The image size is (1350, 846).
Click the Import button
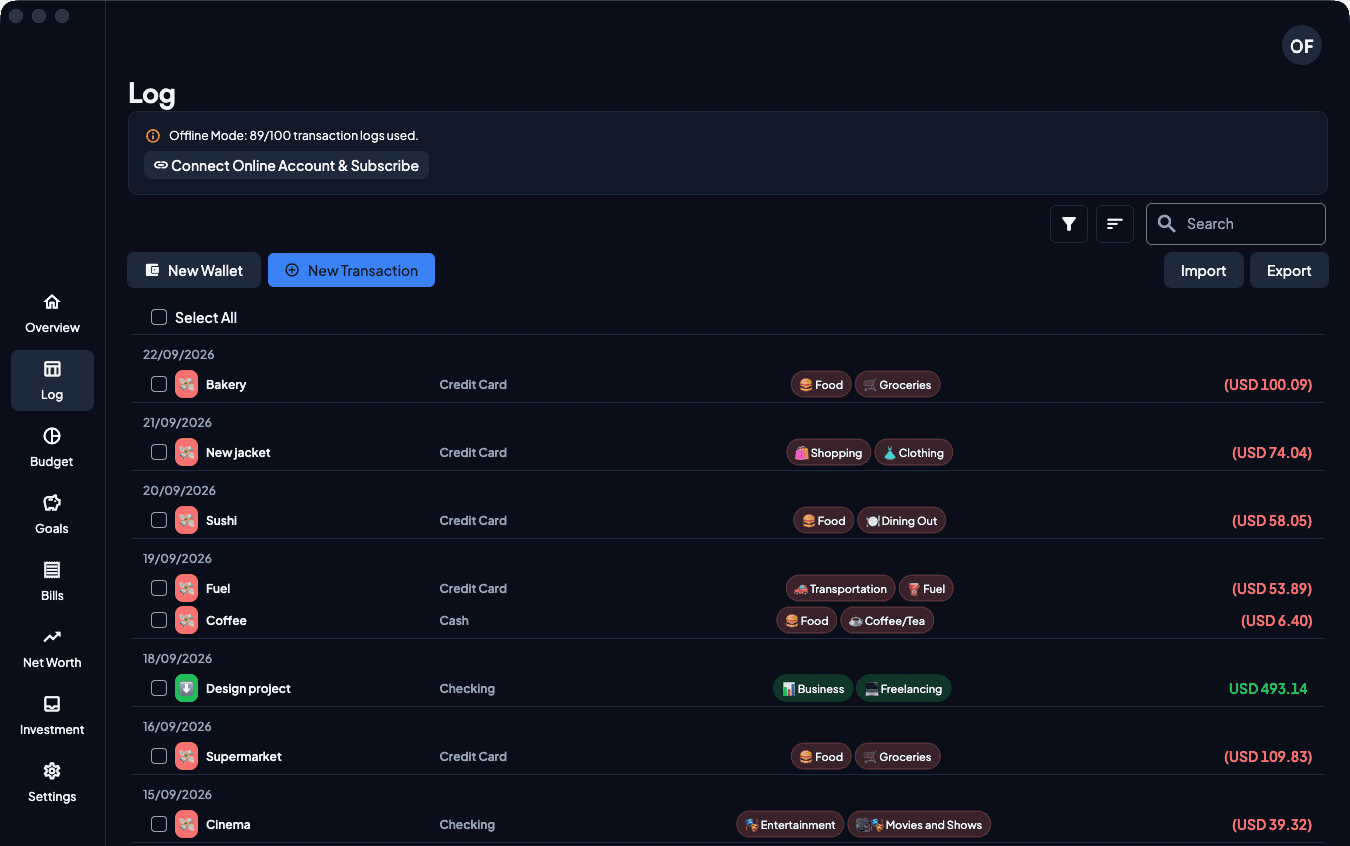1204,270
